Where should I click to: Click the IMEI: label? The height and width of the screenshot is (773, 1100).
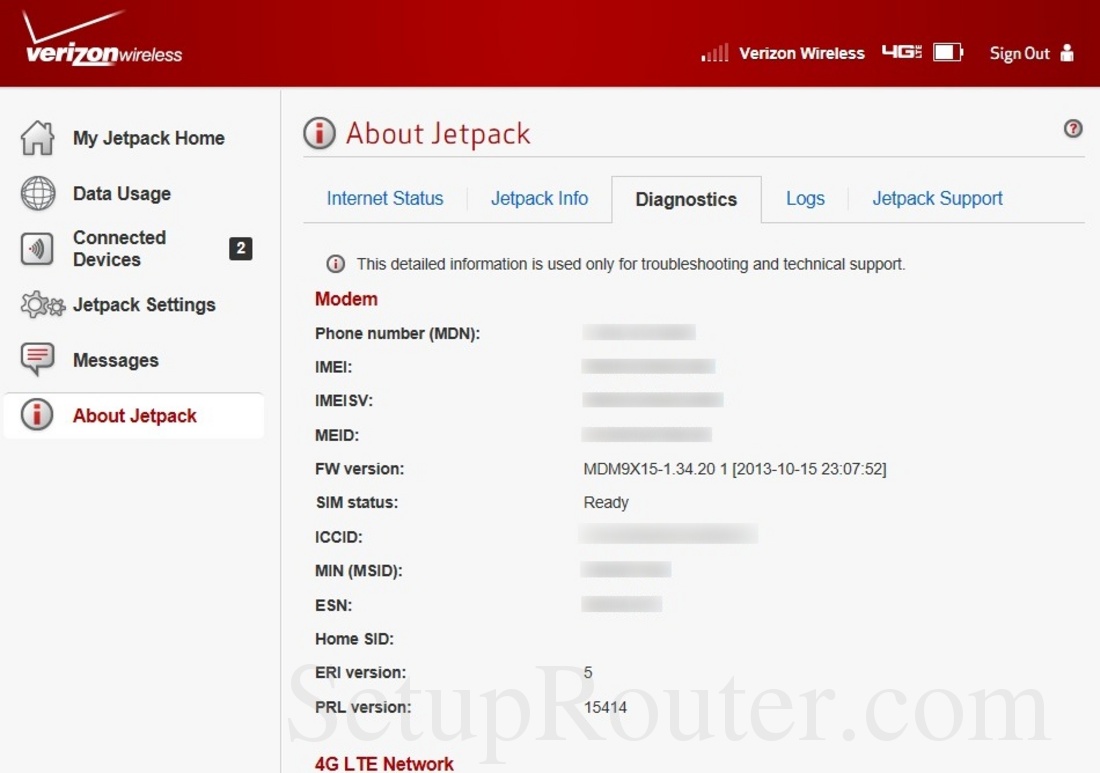coord(333,367)
